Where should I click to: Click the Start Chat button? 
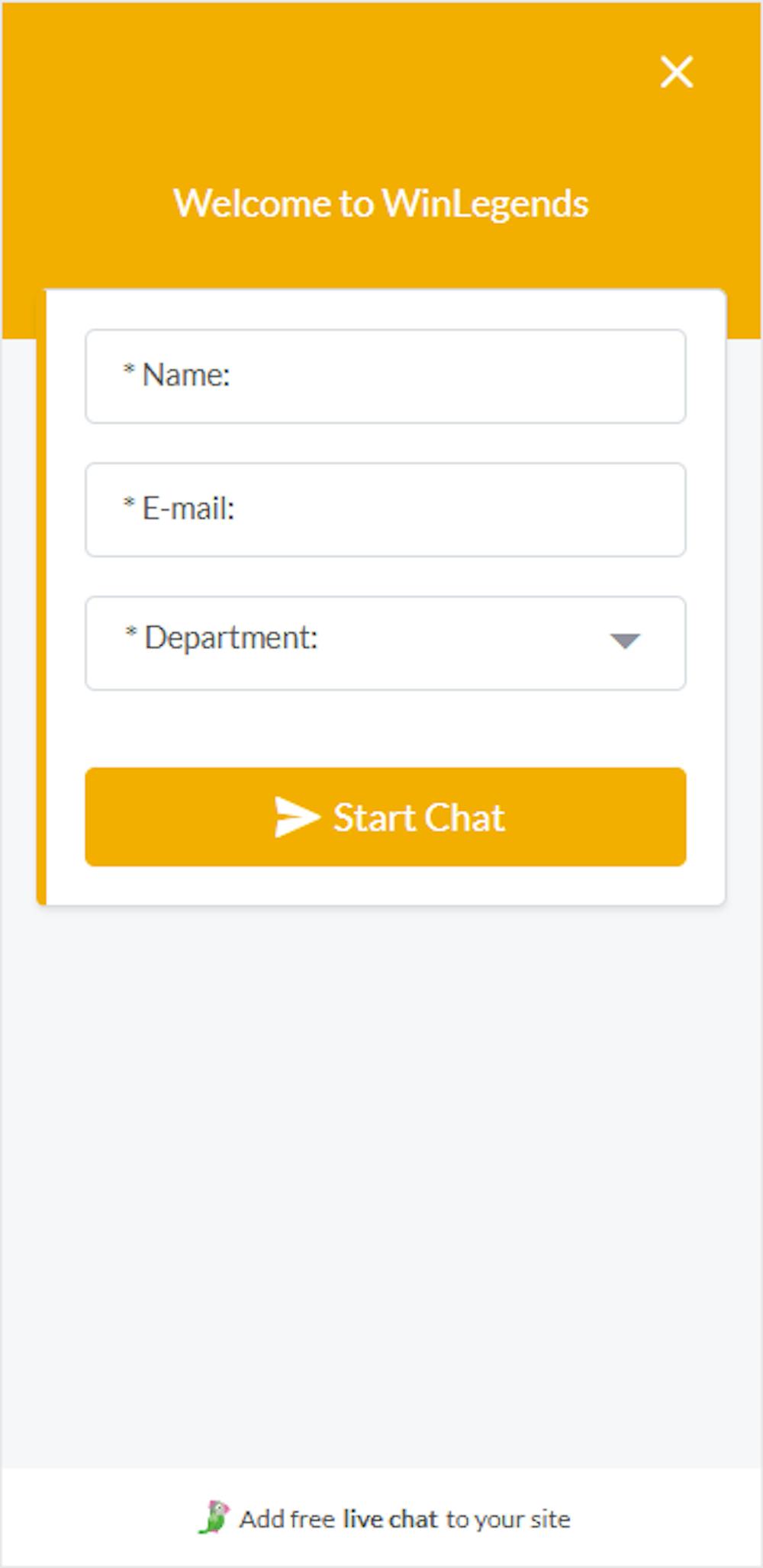tap(385, 817)
